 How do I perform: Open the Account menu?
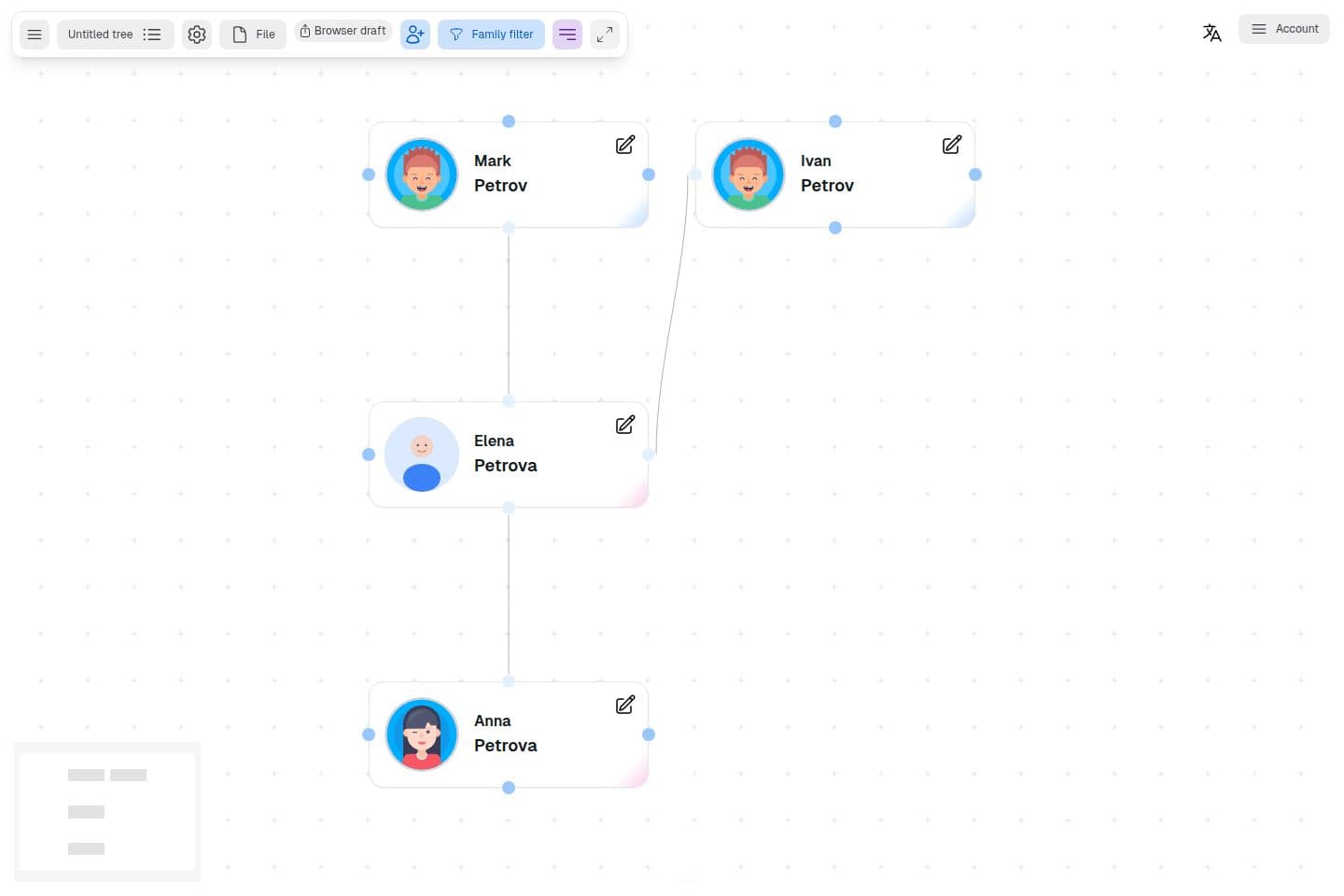(x=1284, y=29)
